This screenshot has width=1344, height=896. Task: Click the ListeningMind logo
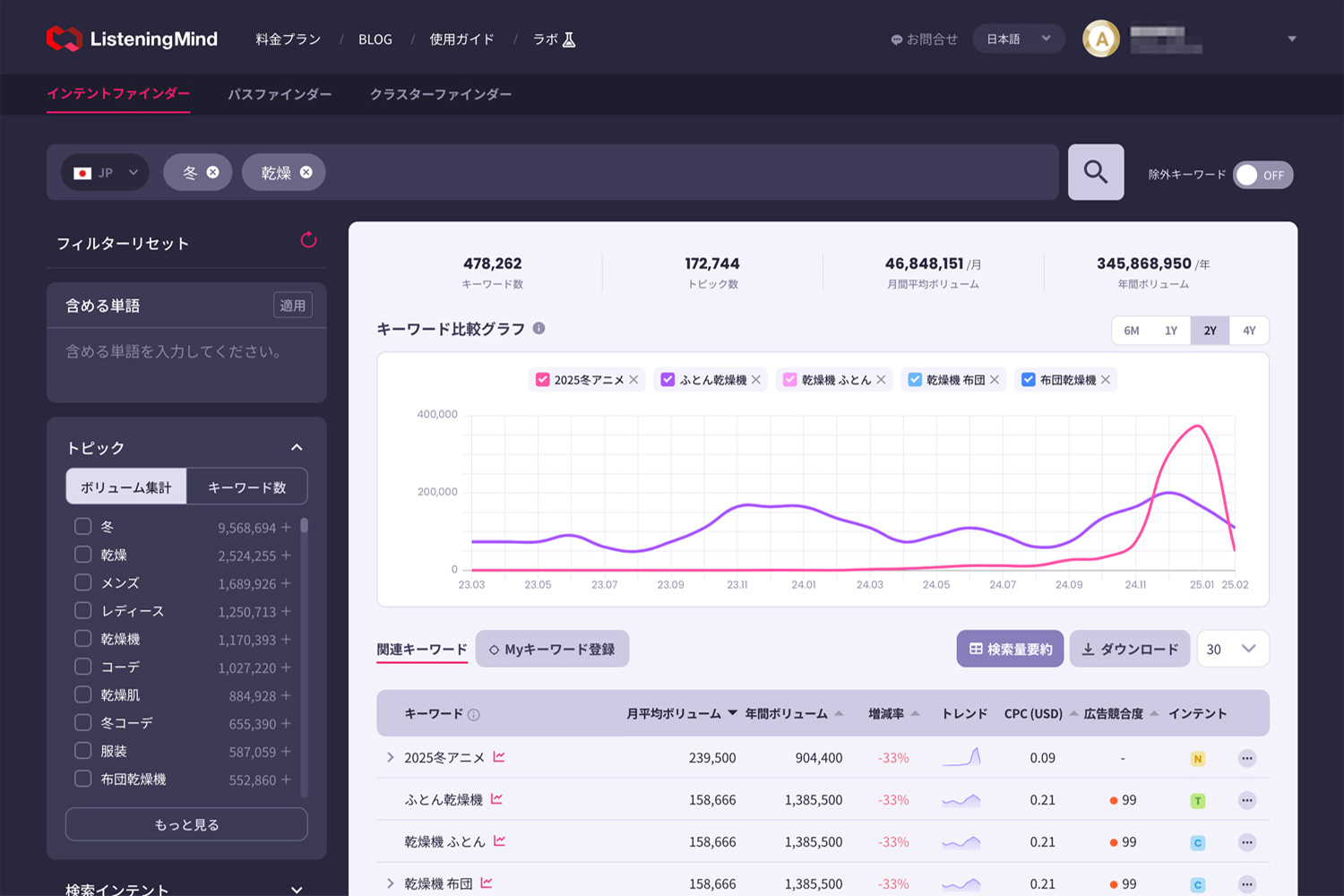point(132,39)
